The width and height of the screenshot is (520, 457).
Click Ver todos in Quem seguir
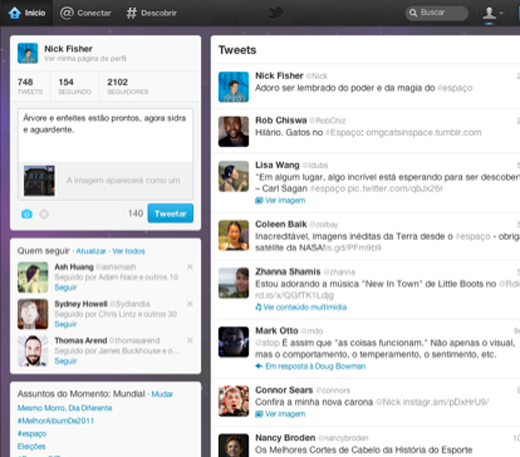pos(128,251)
